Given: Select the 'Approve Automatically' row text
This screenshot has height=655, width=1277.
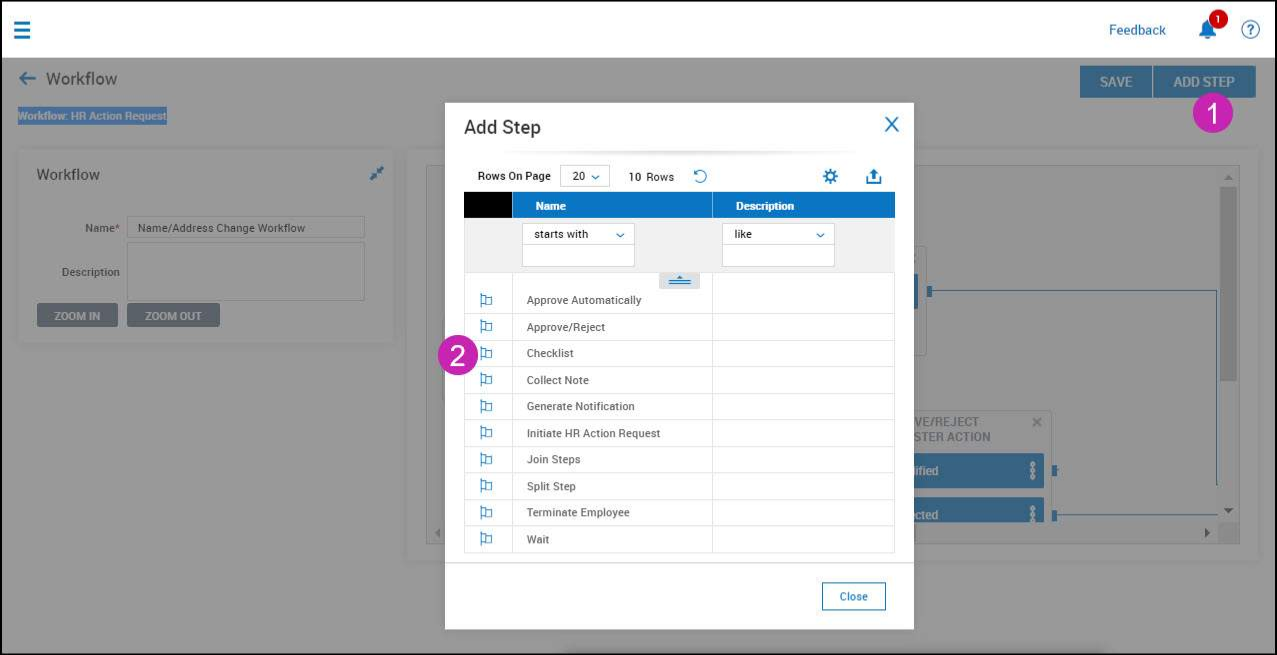Looking at the screenshot, I should click(x=584, y=300).
